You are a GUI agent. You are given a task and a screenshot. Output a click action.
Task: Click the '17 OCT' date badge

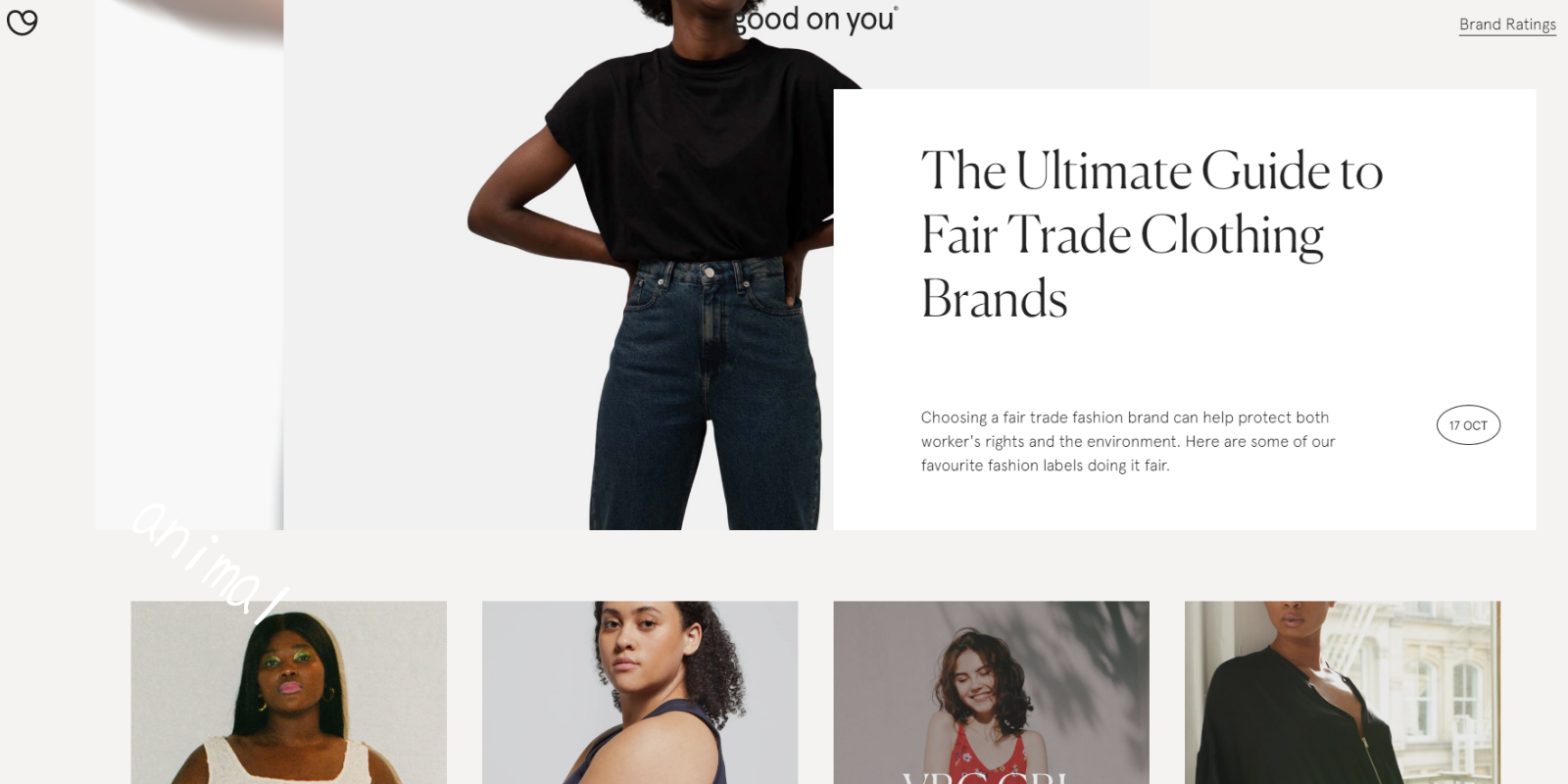click(x=1468, y=425)
